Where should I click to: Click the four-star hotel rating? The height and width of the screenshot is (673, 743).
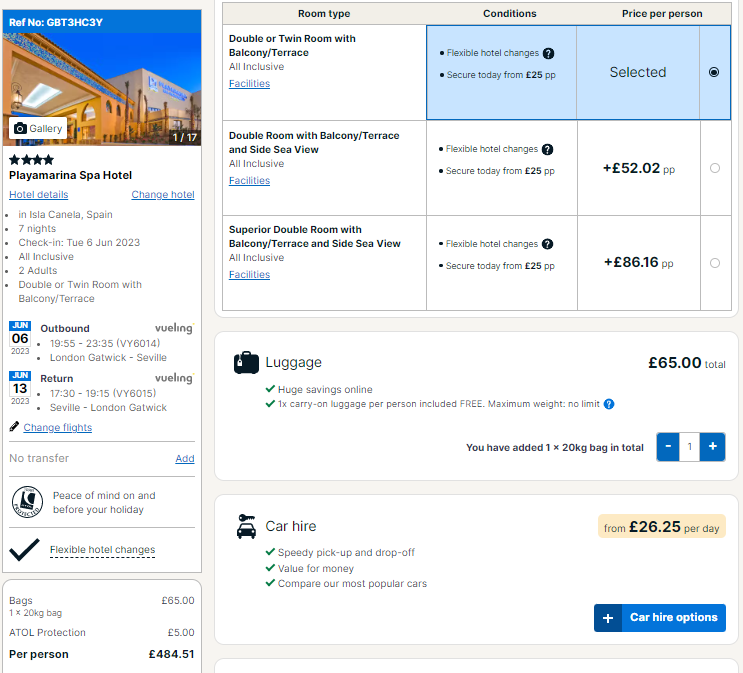point(31,160)
